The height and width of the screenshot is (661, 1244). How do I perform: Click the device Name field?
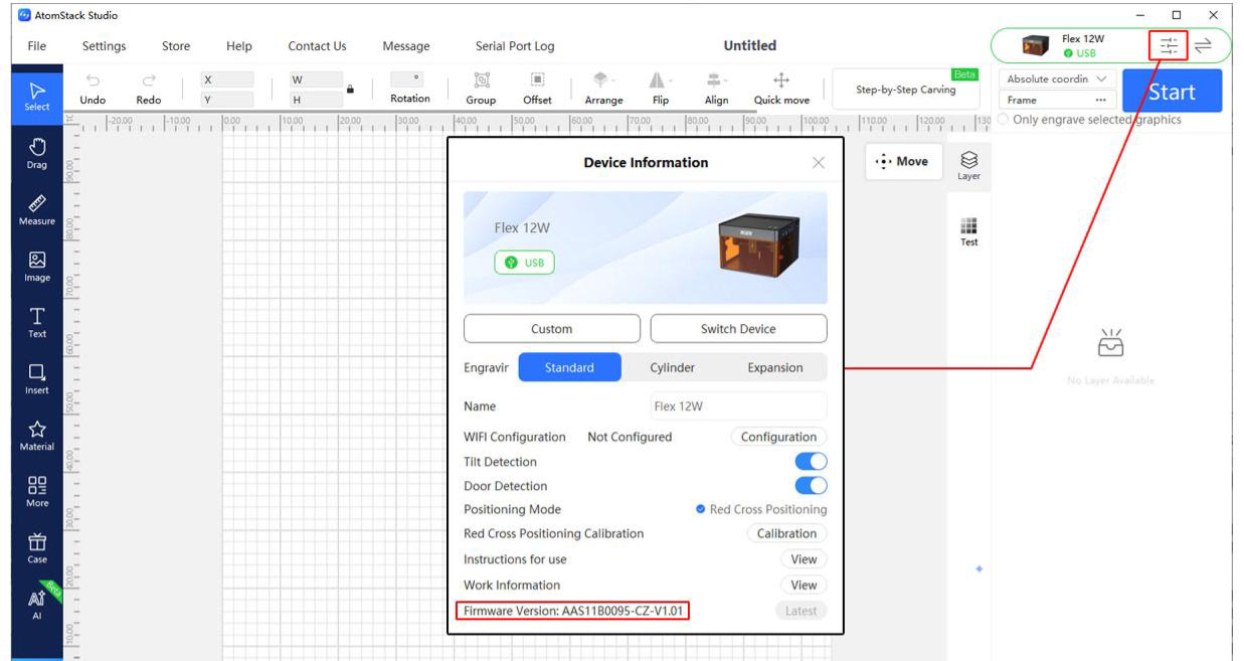pyautogui.click(x=738, y=407)
